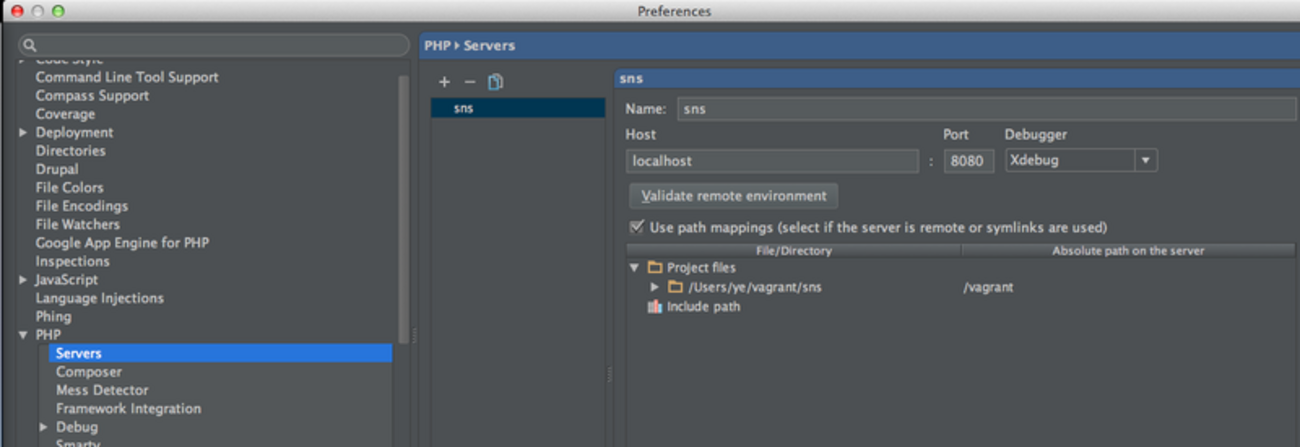Remove the selected server with minus icon
This screenshot has width=1300, height=447.
(470, 82)
